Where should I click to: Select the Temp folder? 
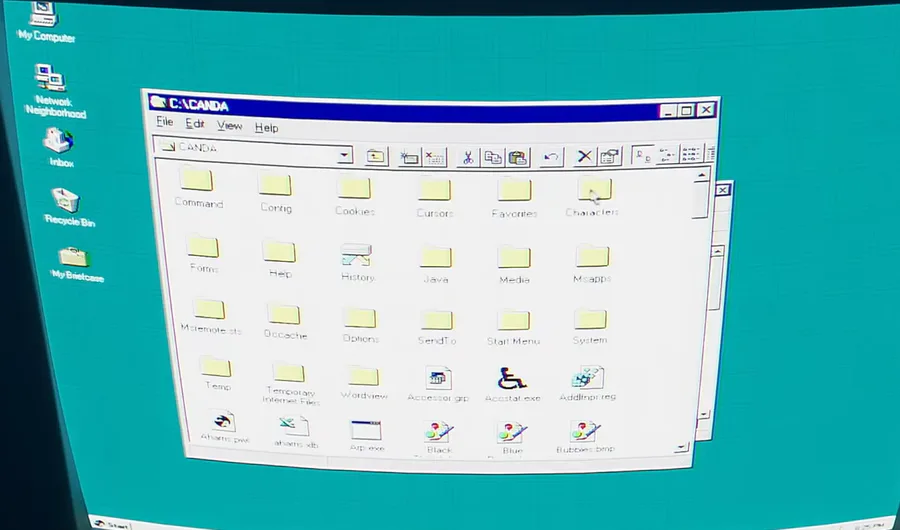217,373
